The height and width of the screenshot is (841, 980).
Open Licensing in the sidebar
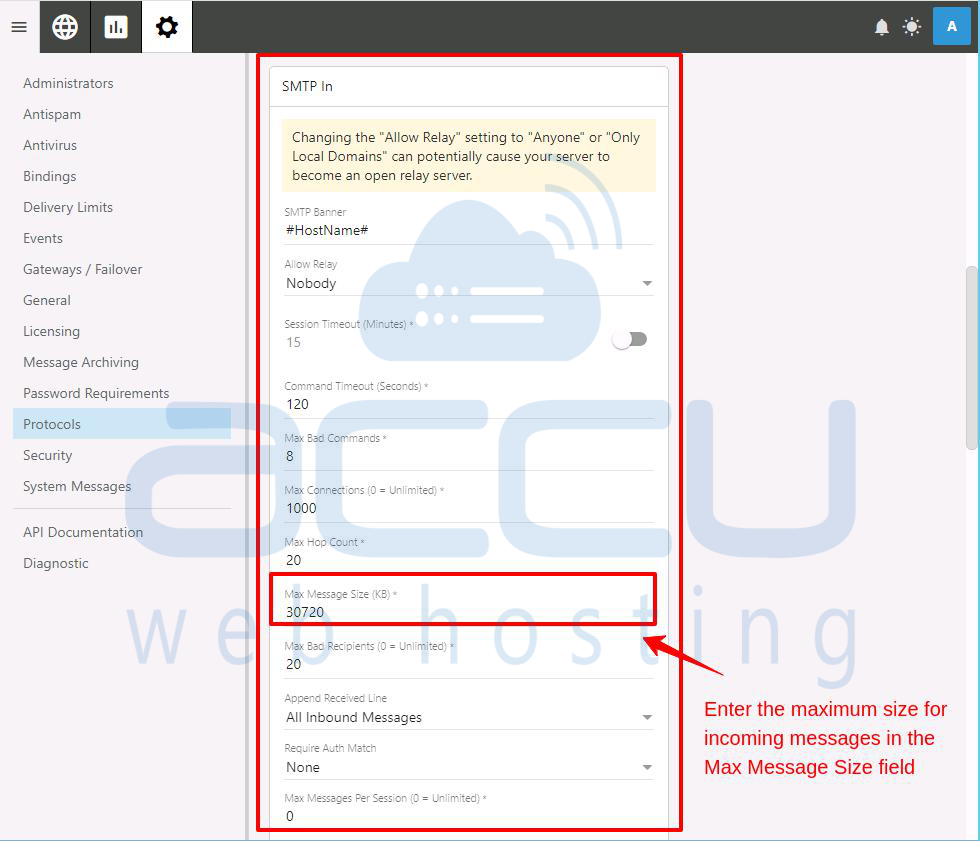pos(51,331)
